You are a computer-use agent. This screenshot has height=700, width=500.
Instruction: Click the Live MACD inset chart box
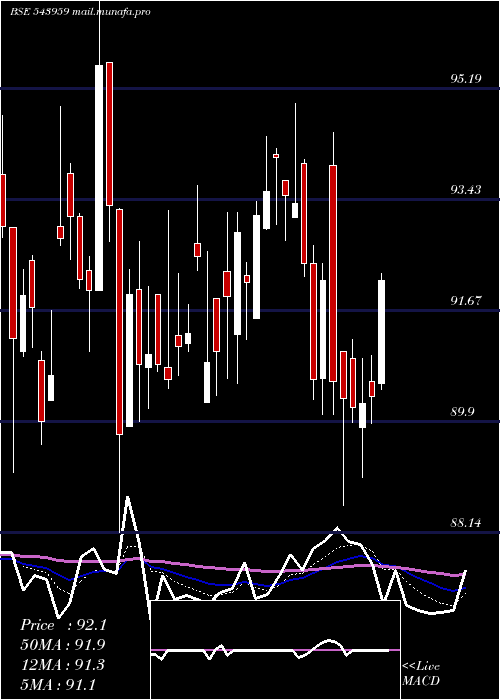[x=275, y=650]
